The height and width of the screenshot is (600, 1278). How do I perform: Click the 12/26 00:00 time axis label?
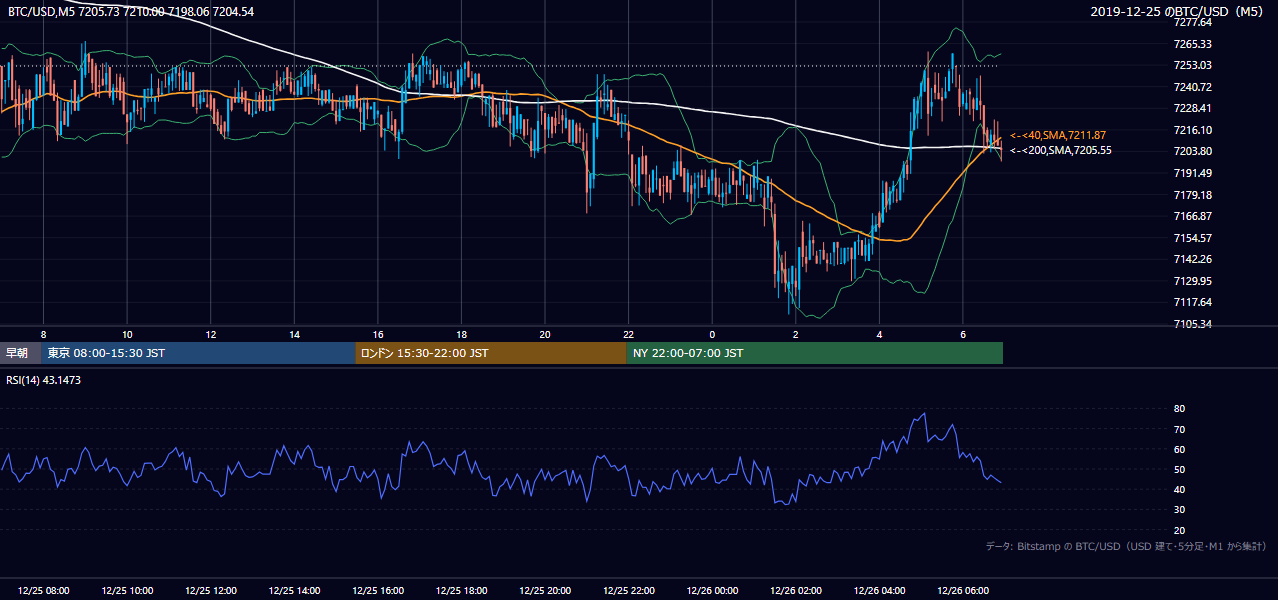pyautogui.click(x=712, y=591)
